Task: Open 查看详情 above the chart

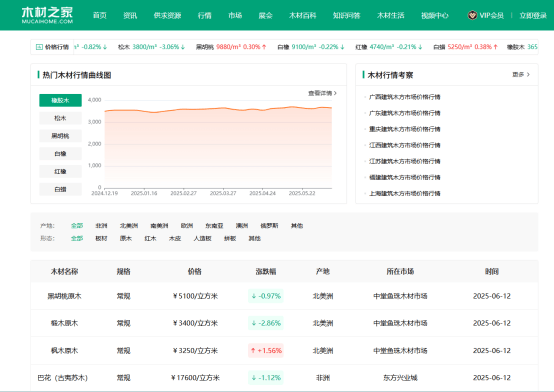Action: point(322,93)
